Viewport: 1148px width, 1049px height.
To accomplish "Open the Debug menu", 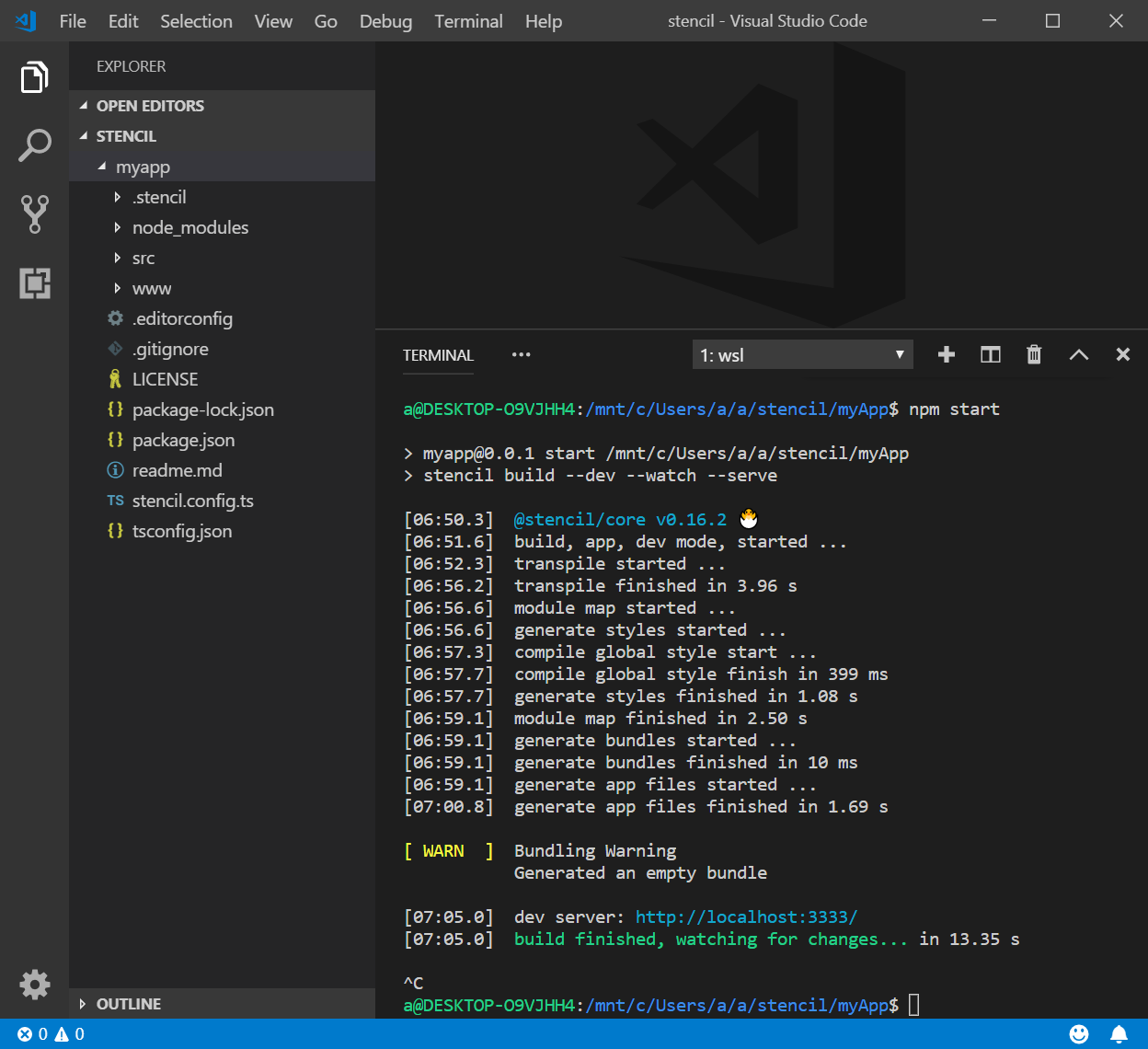I will 385,21.
